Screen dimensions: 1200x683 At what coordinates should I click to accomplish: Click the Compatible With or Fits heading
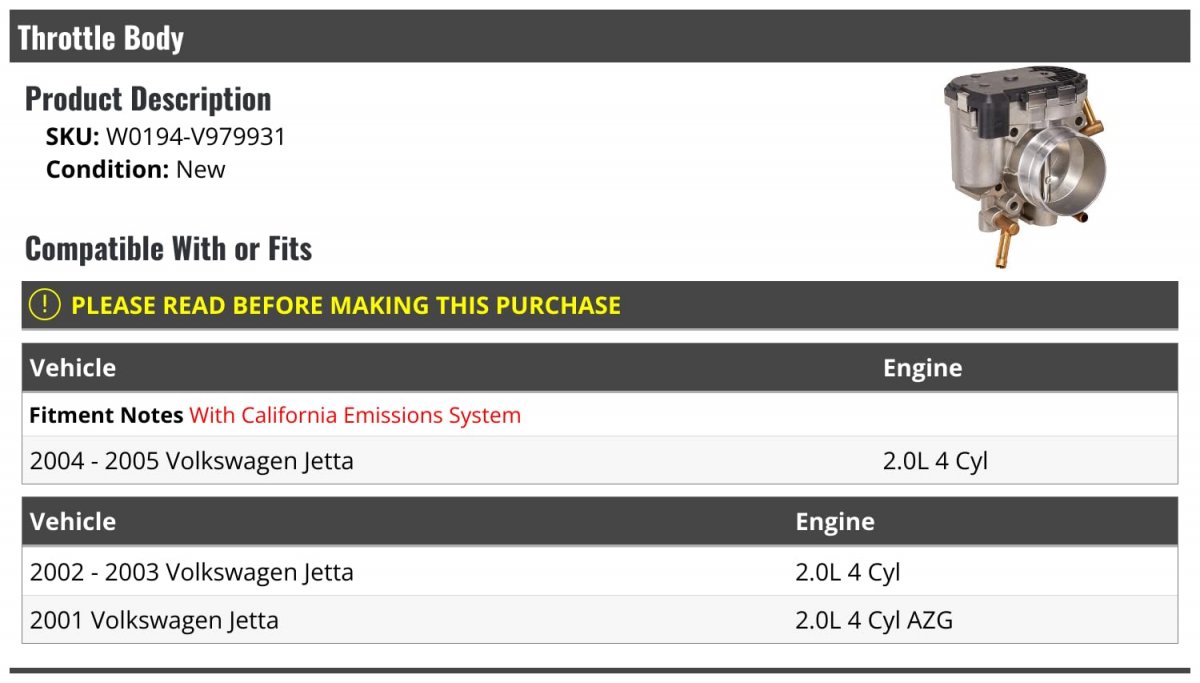168,248
